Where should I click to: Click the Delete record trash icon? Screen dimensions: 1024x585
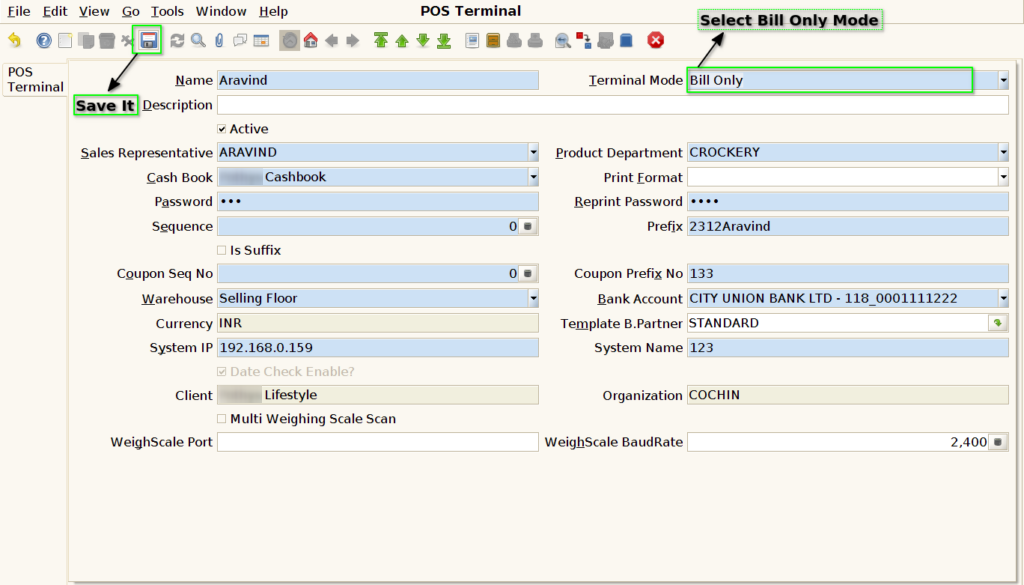(106, 40)
